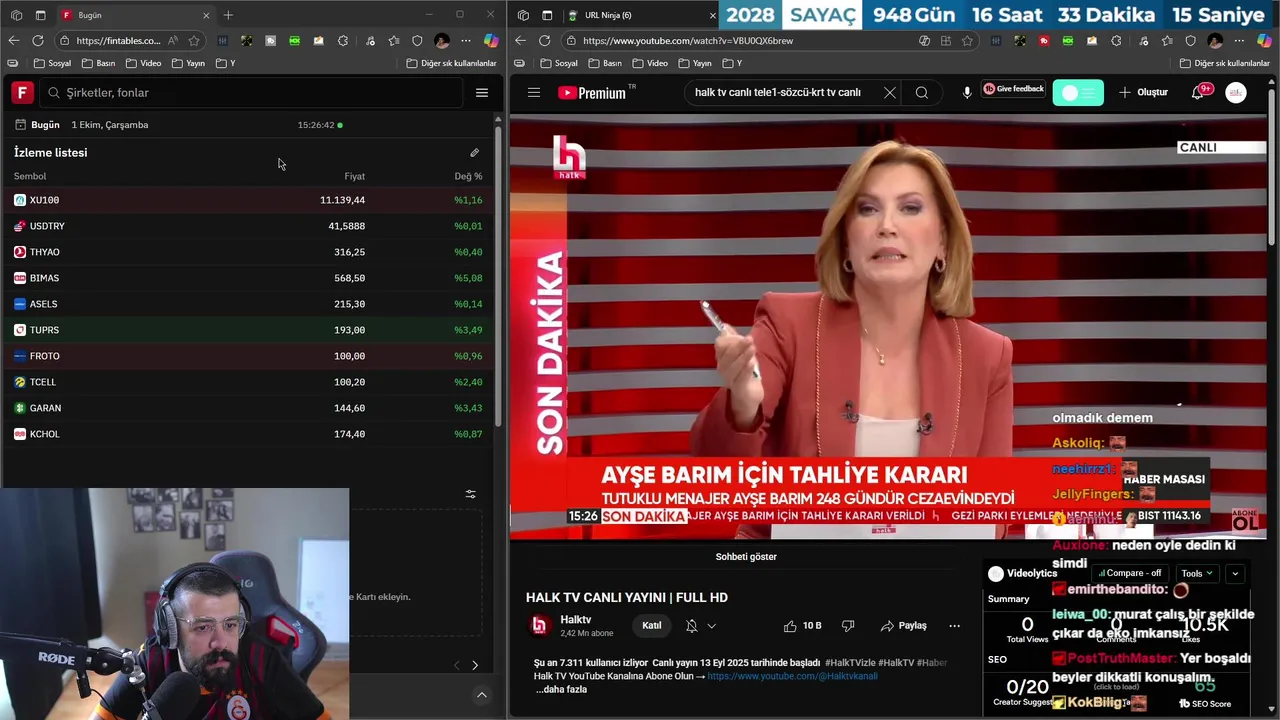Open the Fintables hamburger menu
Viewport: 1280px width, 720px height.
482,93
